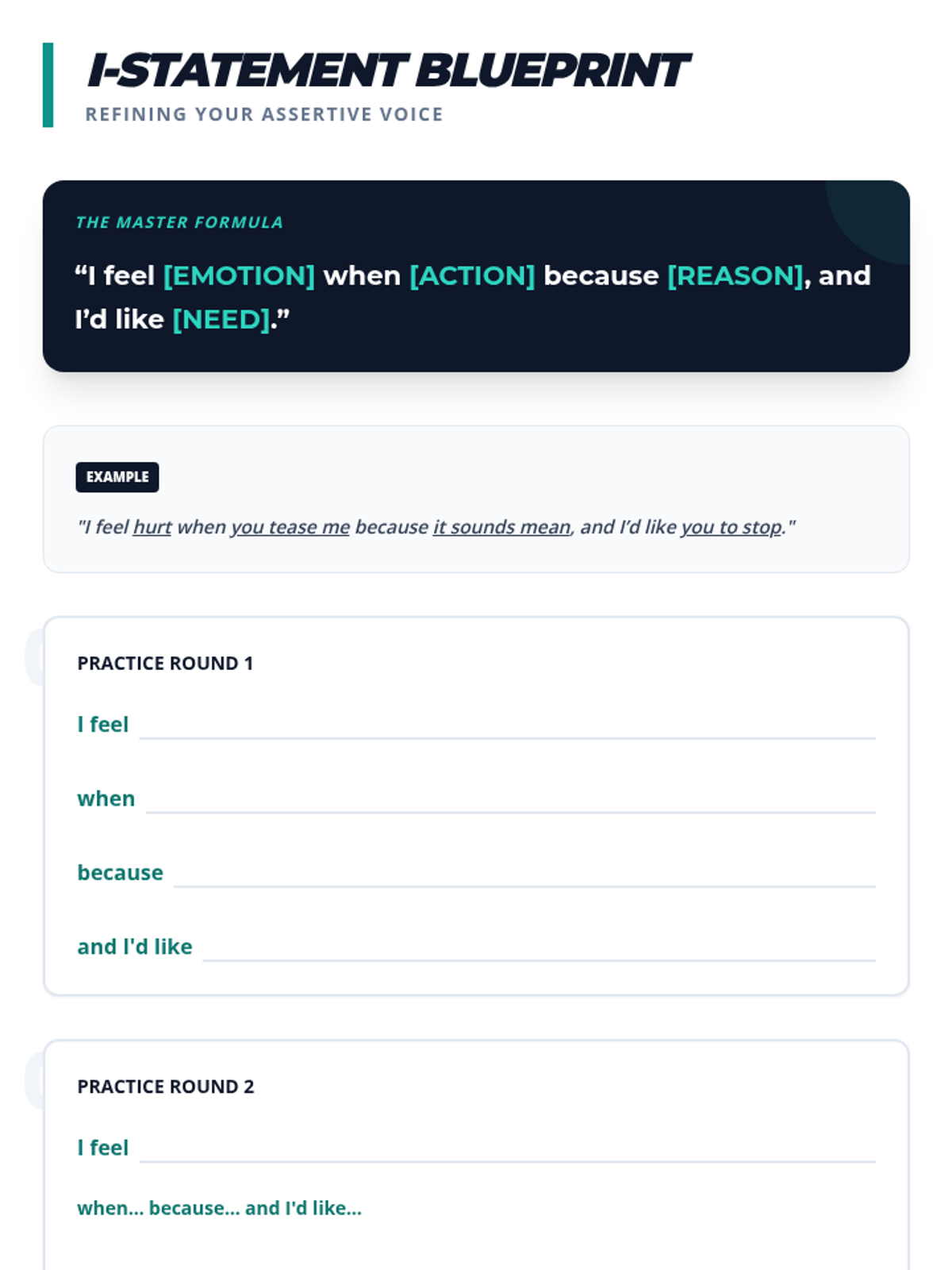Screen dimensions: 952x1270
Task: Click the Round 1 I feel line
Action: [x=507, y=725]
